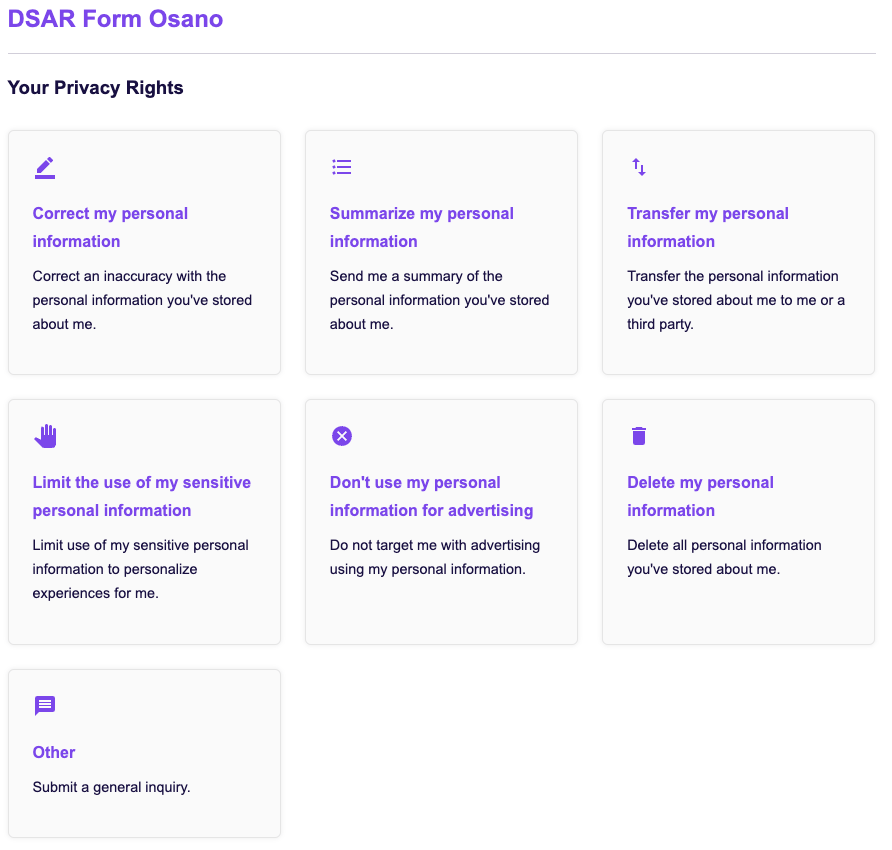Click the circled X advertising icon

coord(342,436)
